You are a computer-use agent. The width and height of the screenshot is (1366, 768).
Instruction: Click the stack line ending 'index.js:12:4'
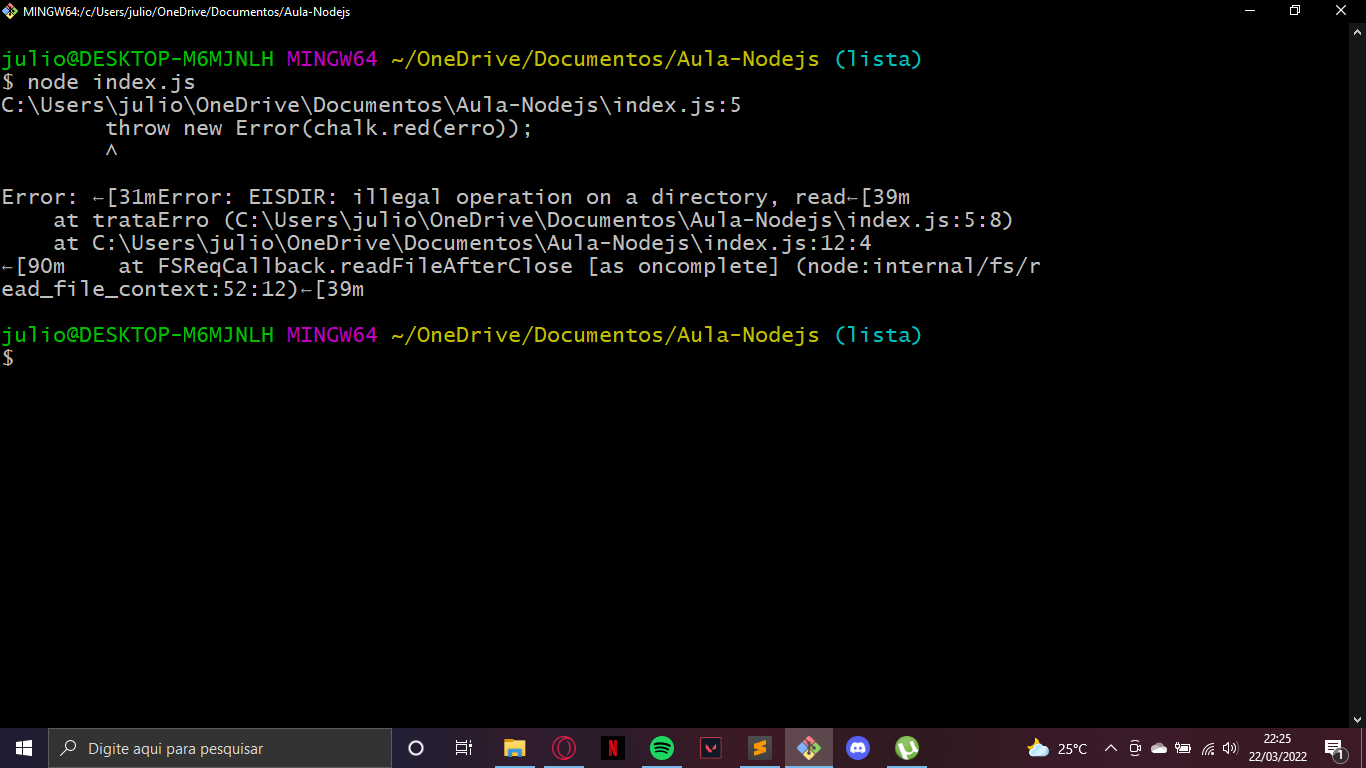462,243
